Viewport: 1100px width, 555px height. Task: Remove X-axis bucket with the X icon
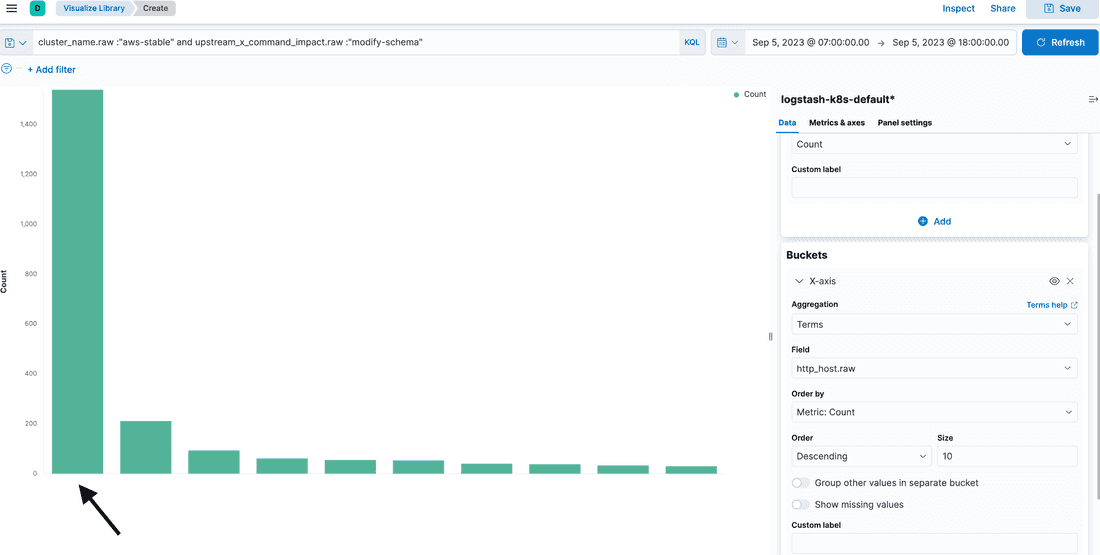click(x=1070, y=282)
